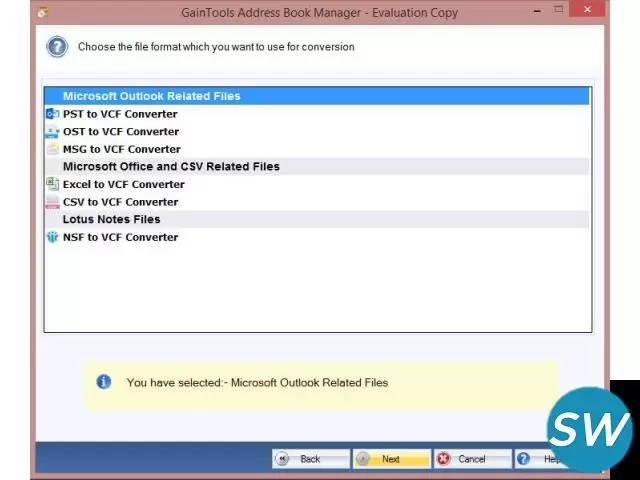The image size is (640, 480).
Task: Go back with the Back button
Action: click(x=310, y=459)
